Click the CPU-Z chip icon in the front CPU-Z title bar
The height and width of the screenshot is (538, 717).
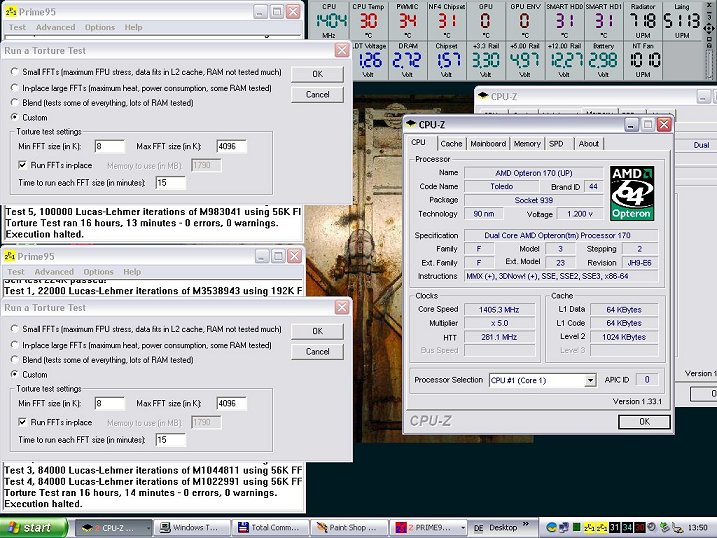(x=411, y=124)
